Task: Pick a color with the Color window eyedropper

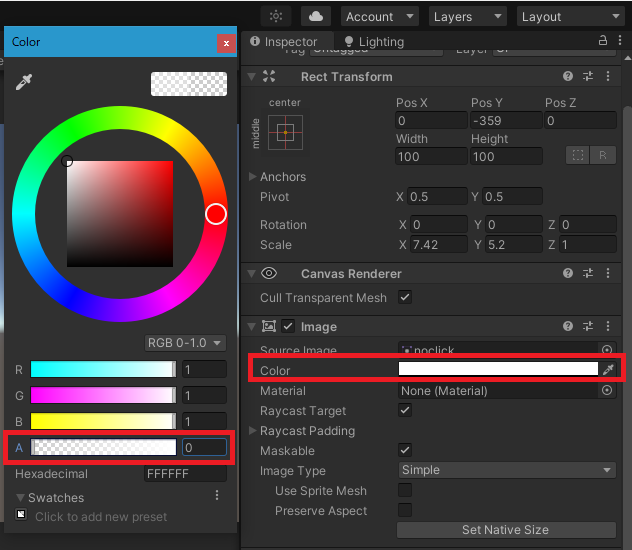Action: click(x=24, y=82)
